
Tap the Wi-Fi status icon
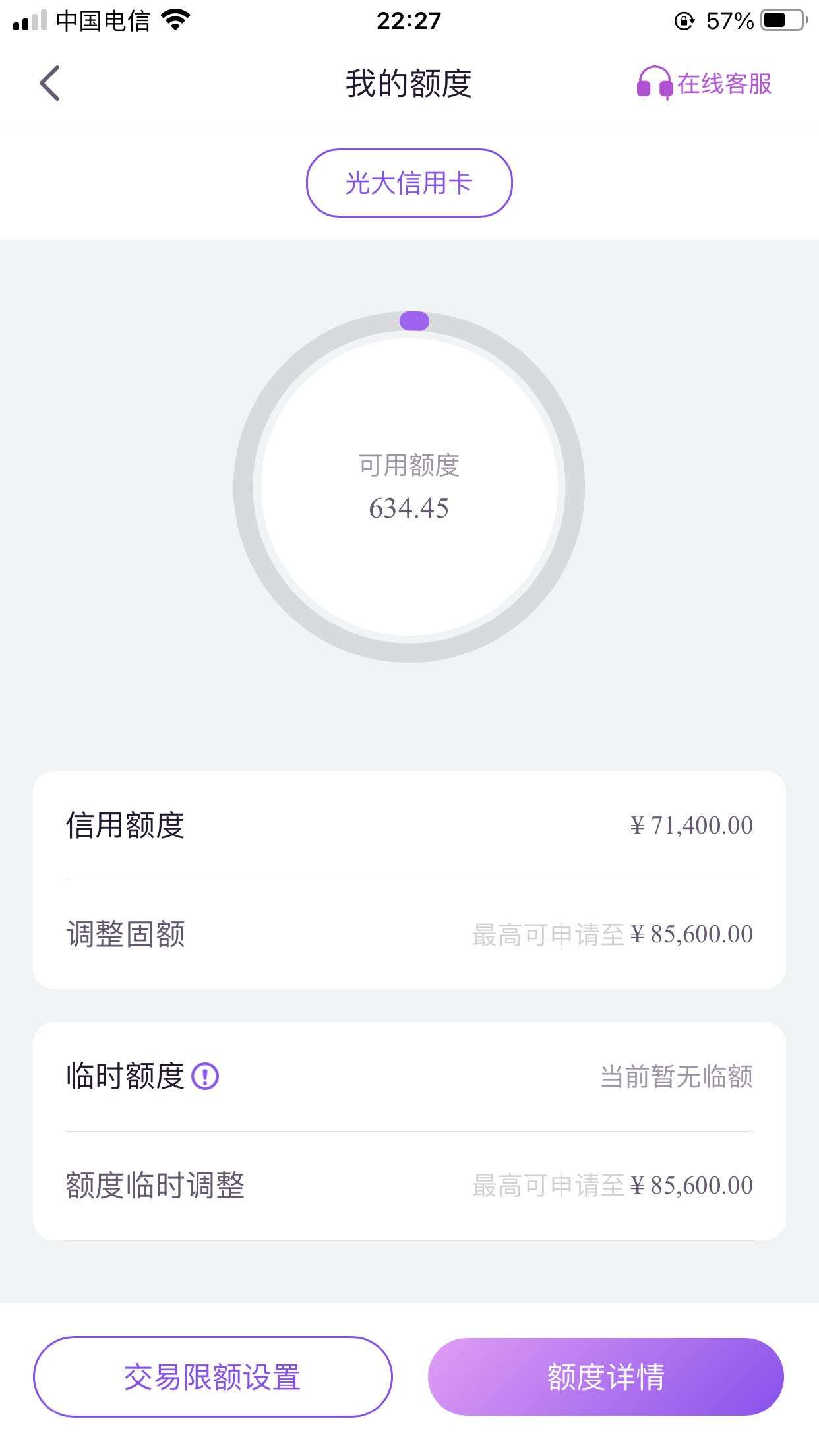coord(175,20)
